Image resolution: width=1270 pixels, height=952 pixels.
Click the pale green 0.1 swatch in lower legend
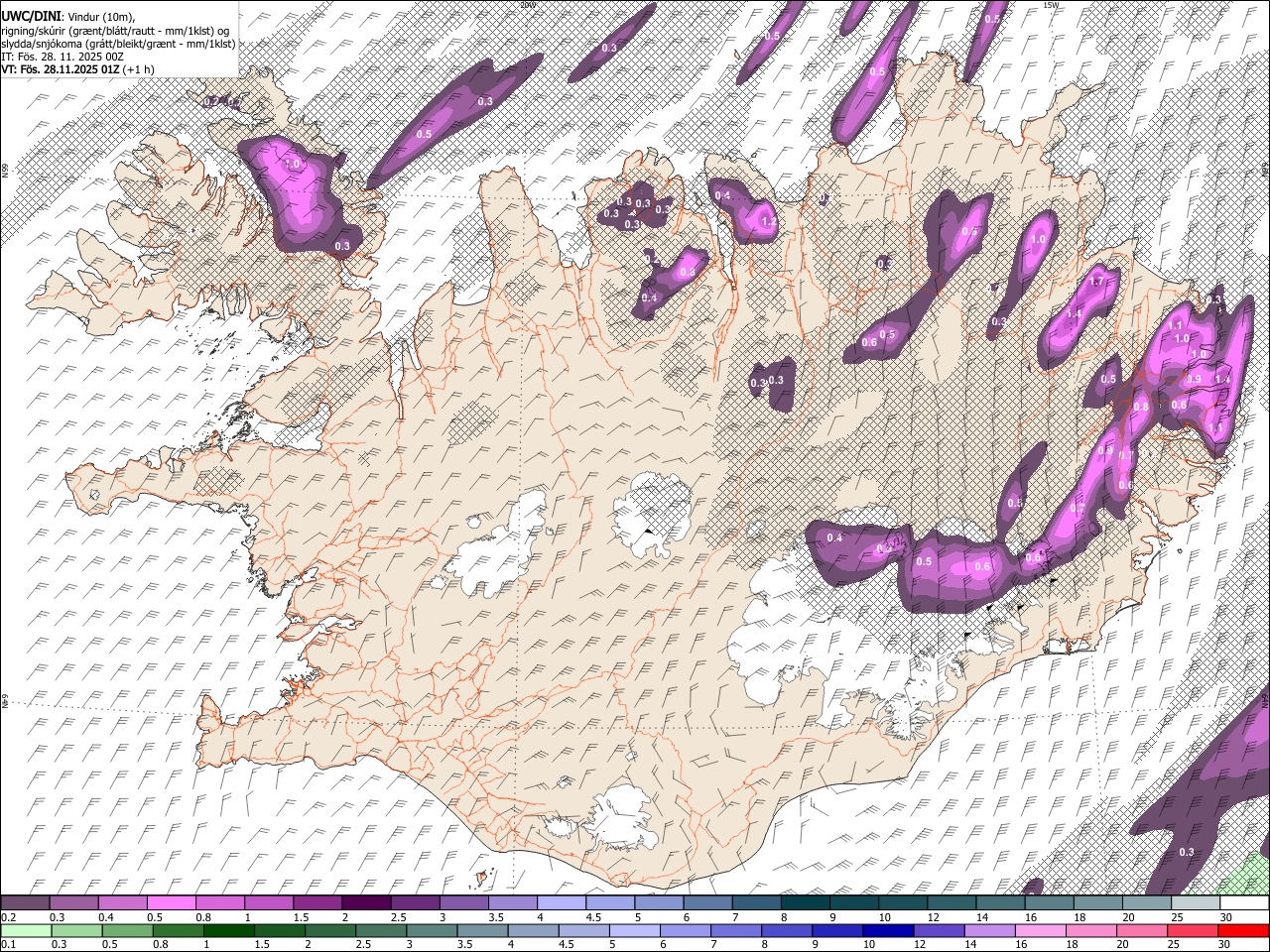[25, 931]
